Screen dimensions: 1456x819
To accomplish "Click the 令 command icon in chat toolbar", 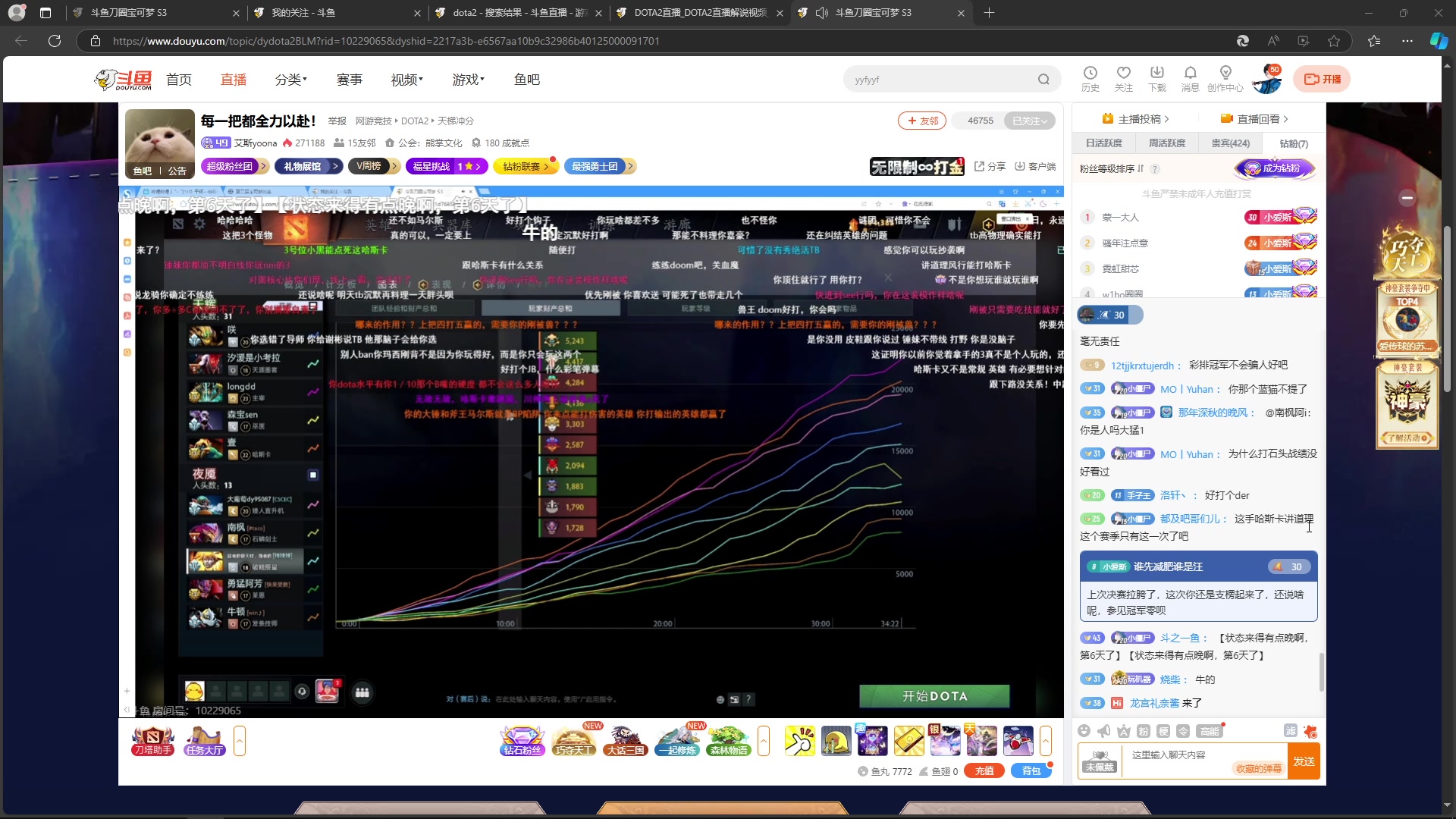I will coord(1182,731).
